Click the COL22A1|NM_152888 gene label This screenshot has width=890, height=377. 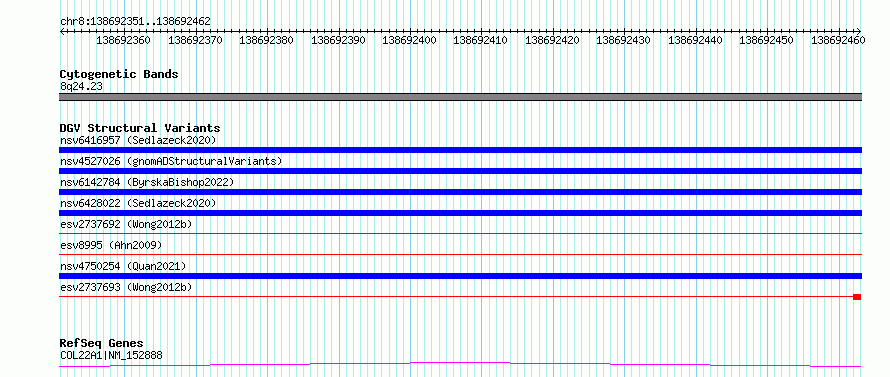click(111, 356)
